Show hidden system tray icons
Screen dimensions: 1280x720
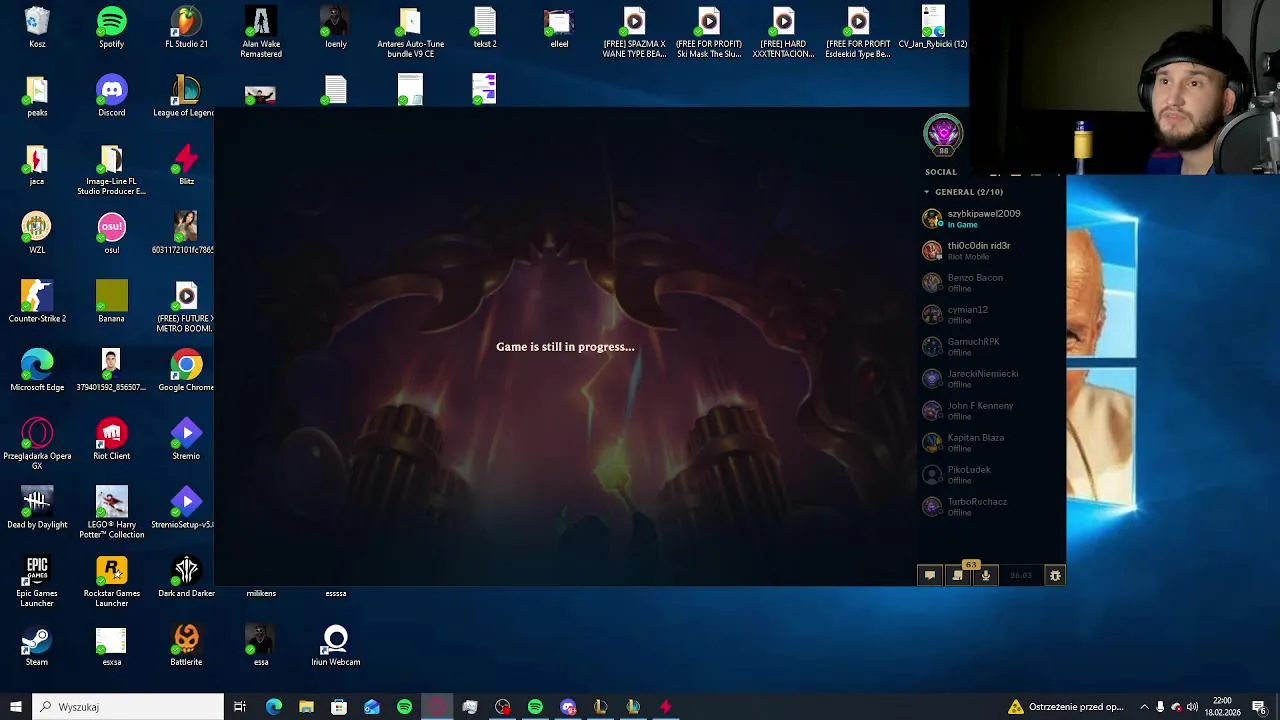tap(1144, 707)
